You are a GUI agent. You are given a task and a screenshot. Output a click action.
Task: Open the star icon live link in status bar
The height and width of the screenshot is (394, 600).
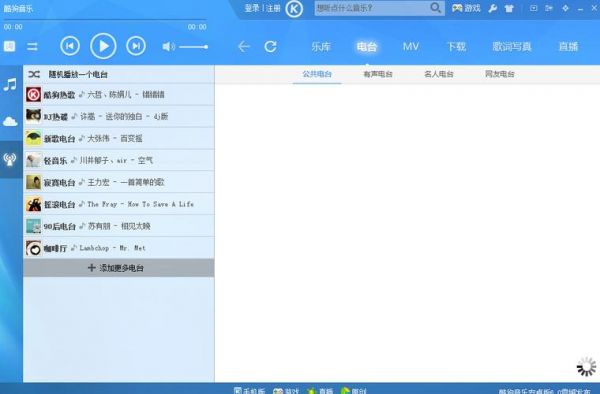pyautogui.click(x=320, y=391)
